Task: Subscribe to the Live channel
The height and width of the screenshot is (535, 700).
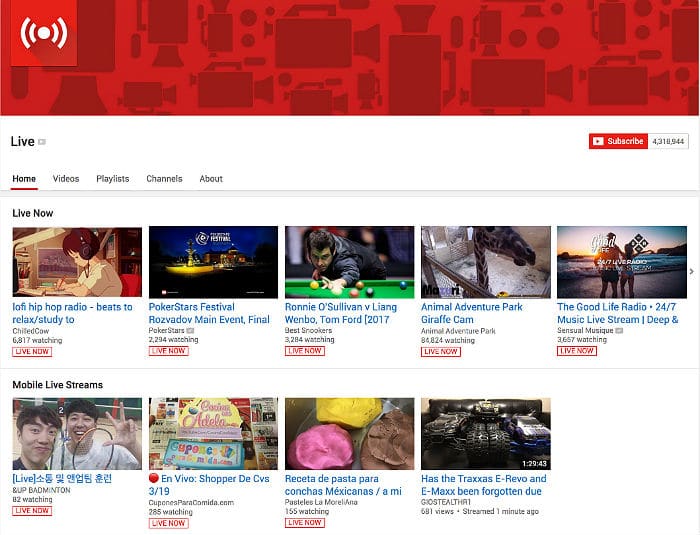Action: click(x=618, y=141)
